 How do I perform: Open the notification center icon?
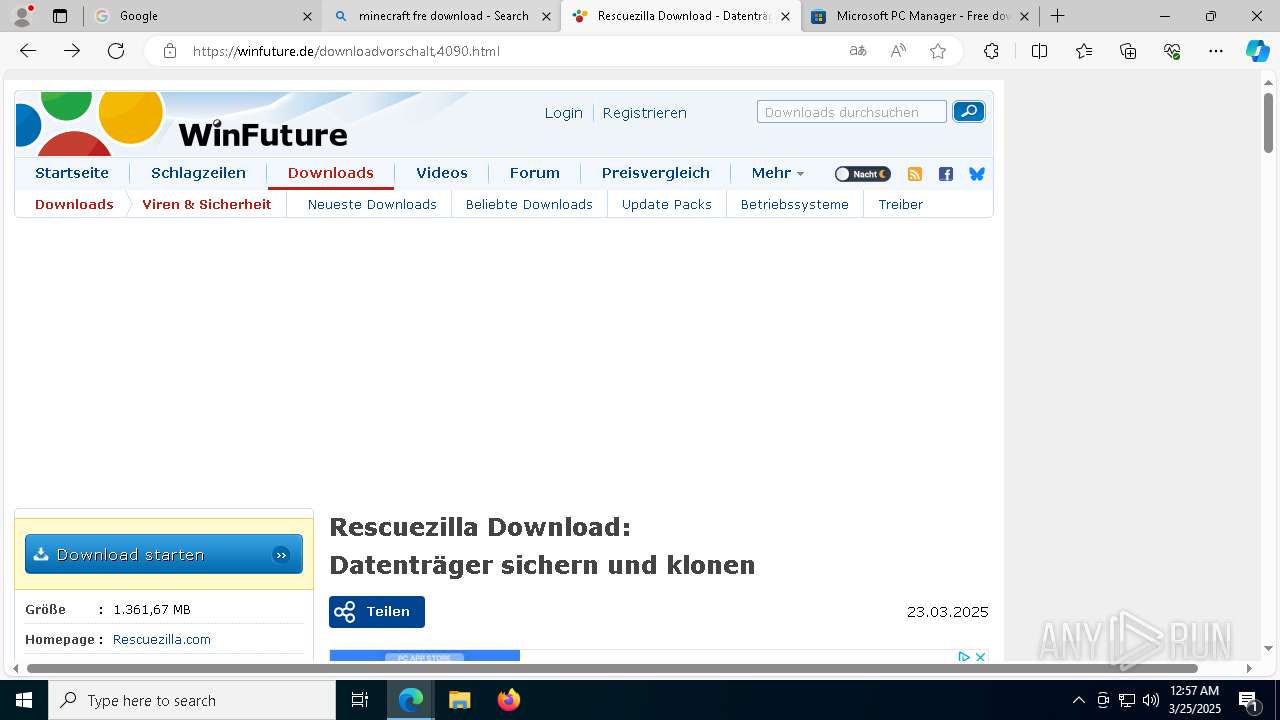(1248, 700)
